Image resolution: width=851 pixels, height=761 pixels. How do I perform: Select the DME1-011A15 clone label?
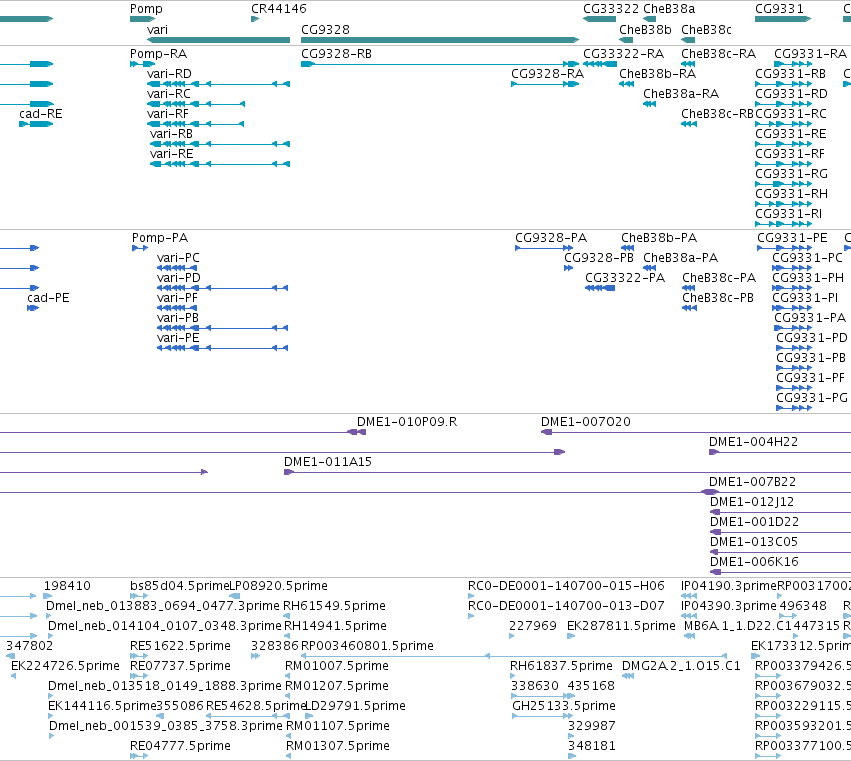pyautogui.click(x=327, y=462)
